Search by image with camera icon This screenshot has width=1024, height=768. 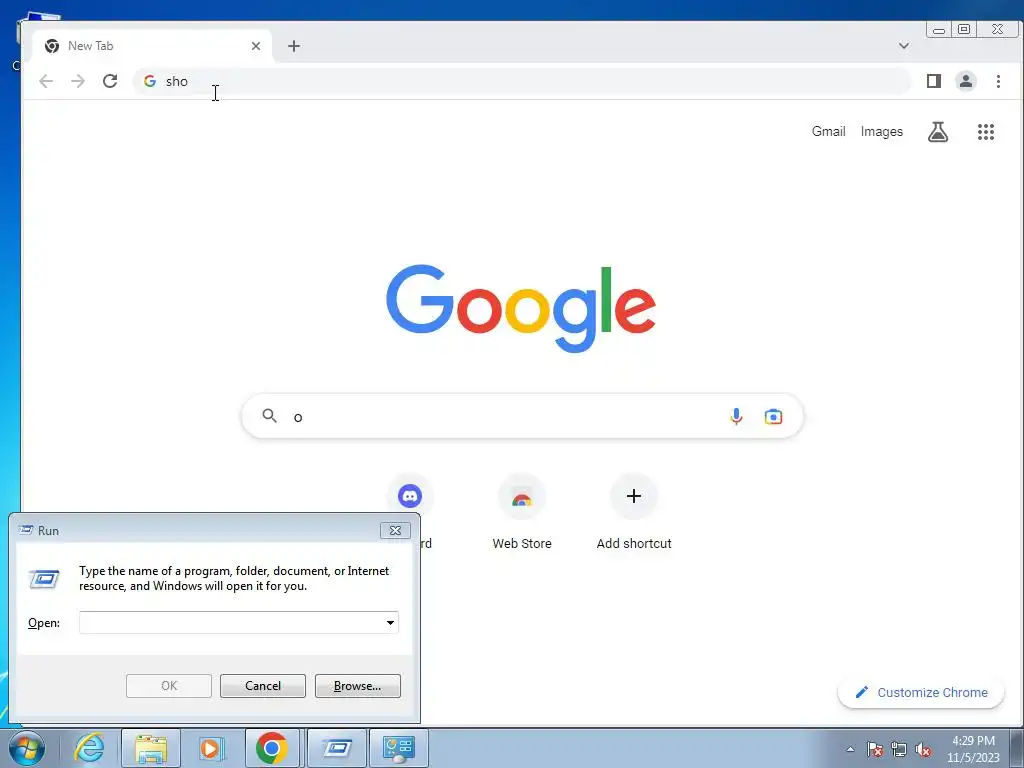[x=773, y=416]
